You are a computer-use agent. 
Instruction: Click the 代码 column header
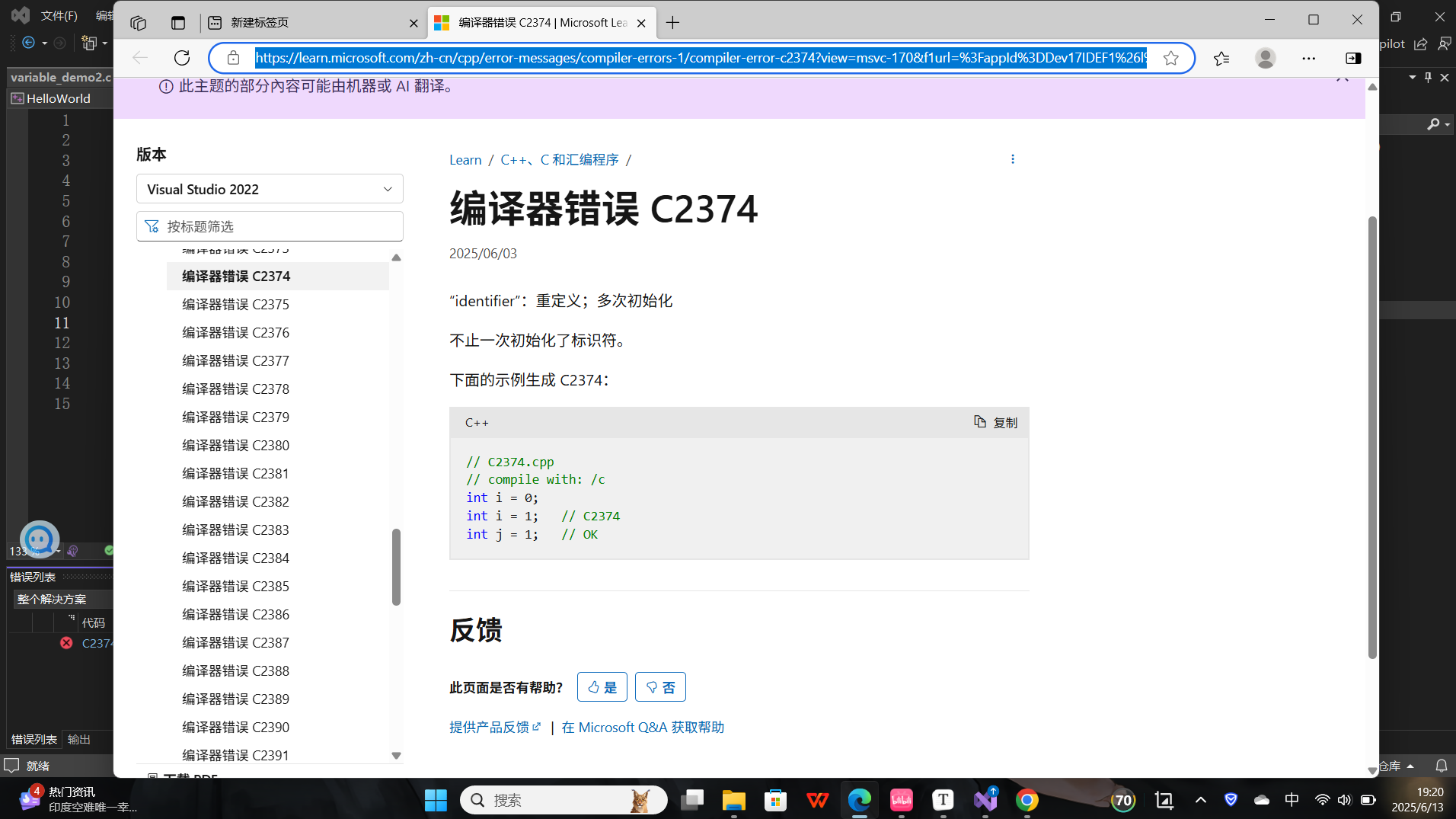pos(94,622)
